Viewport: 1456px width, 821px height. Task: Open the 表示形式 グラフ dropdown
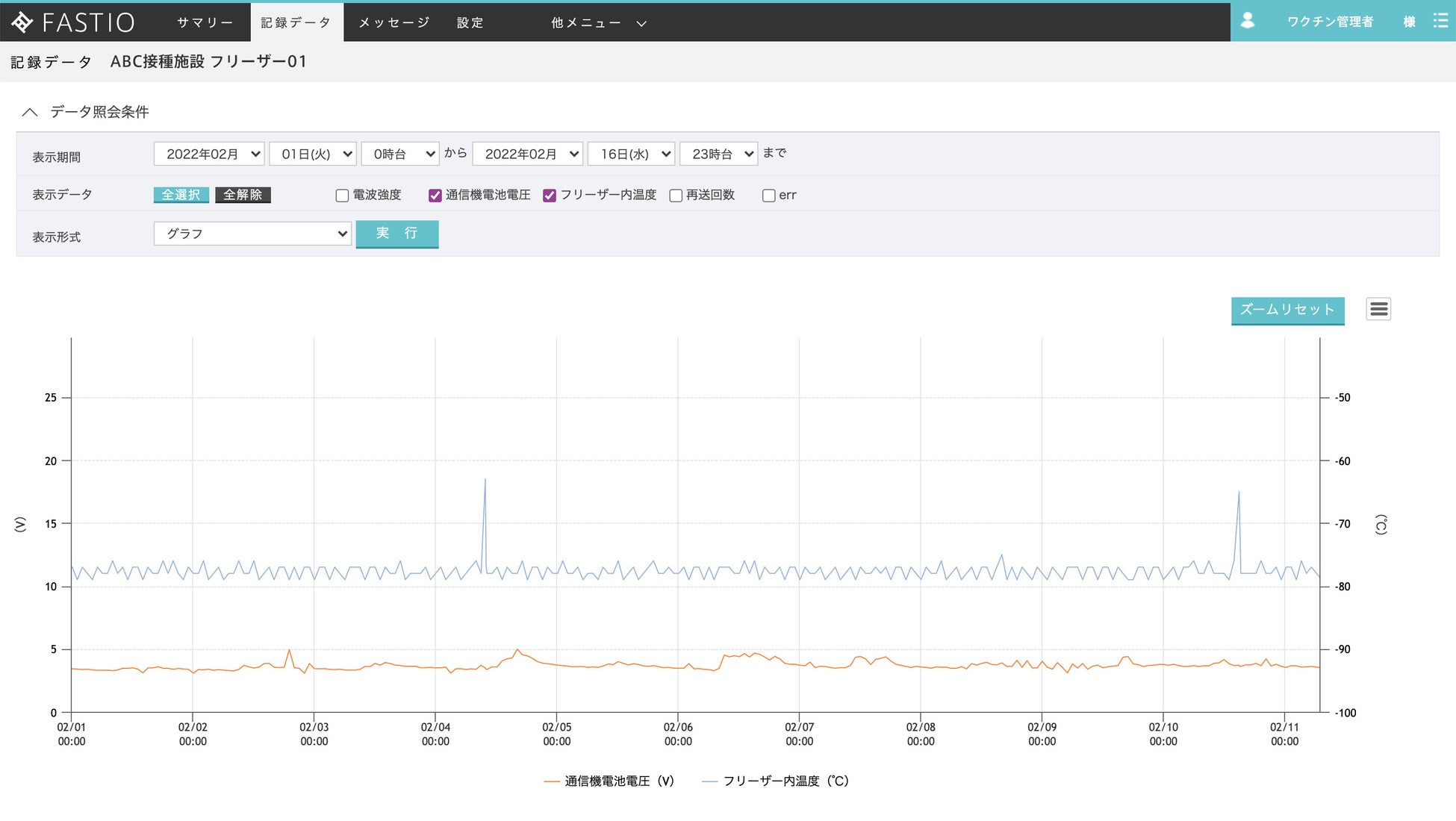[x=252, y=234]
